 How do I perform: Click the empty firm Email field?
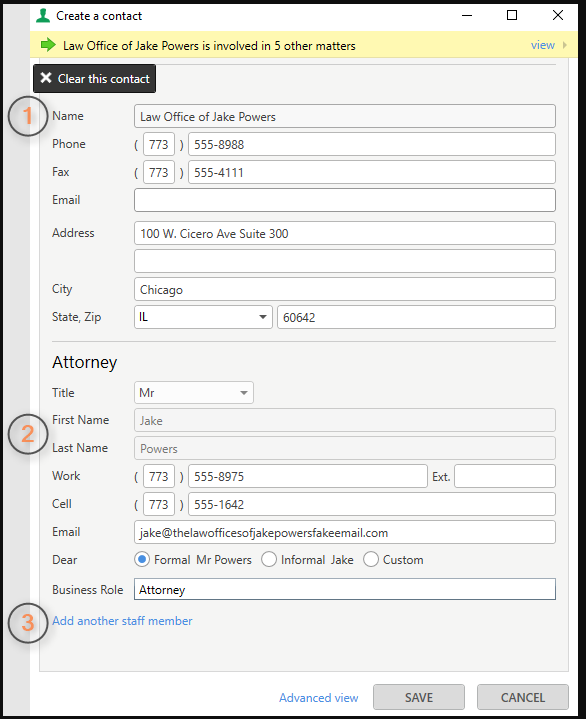(x=345, y=200)
